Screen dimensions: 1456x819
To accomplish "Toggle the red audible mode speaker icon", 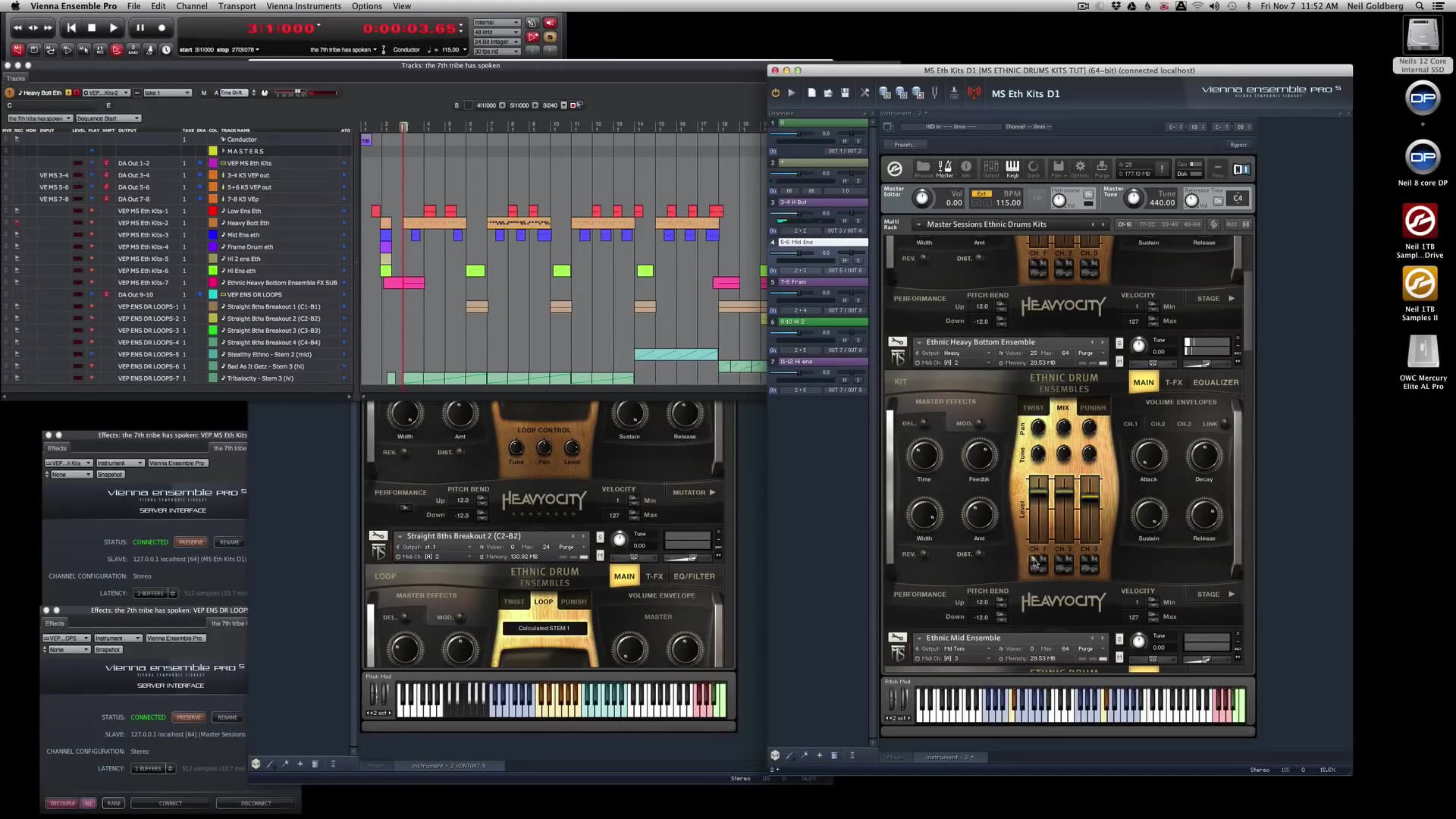I will (551, 23).
